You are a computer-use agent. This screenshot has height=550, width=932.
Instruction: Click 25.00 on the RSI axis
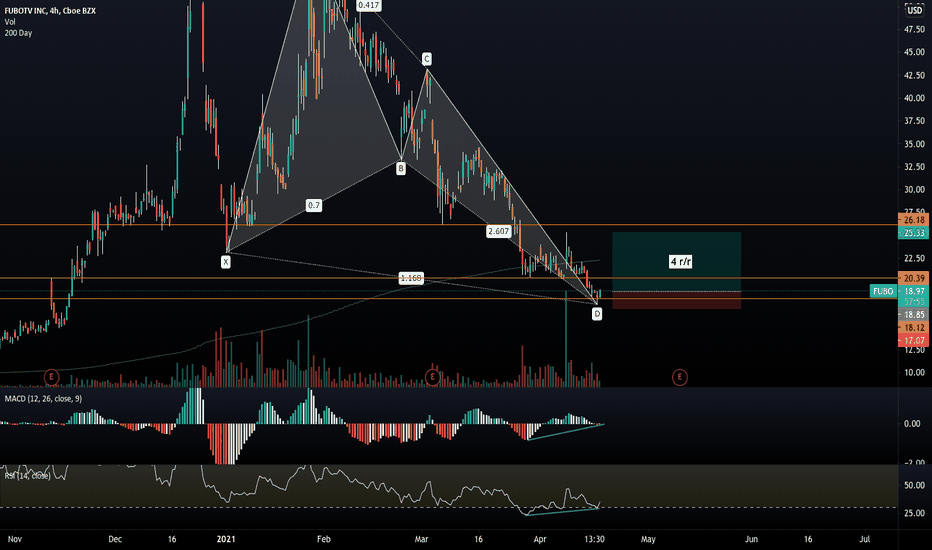tap(914, 513)
